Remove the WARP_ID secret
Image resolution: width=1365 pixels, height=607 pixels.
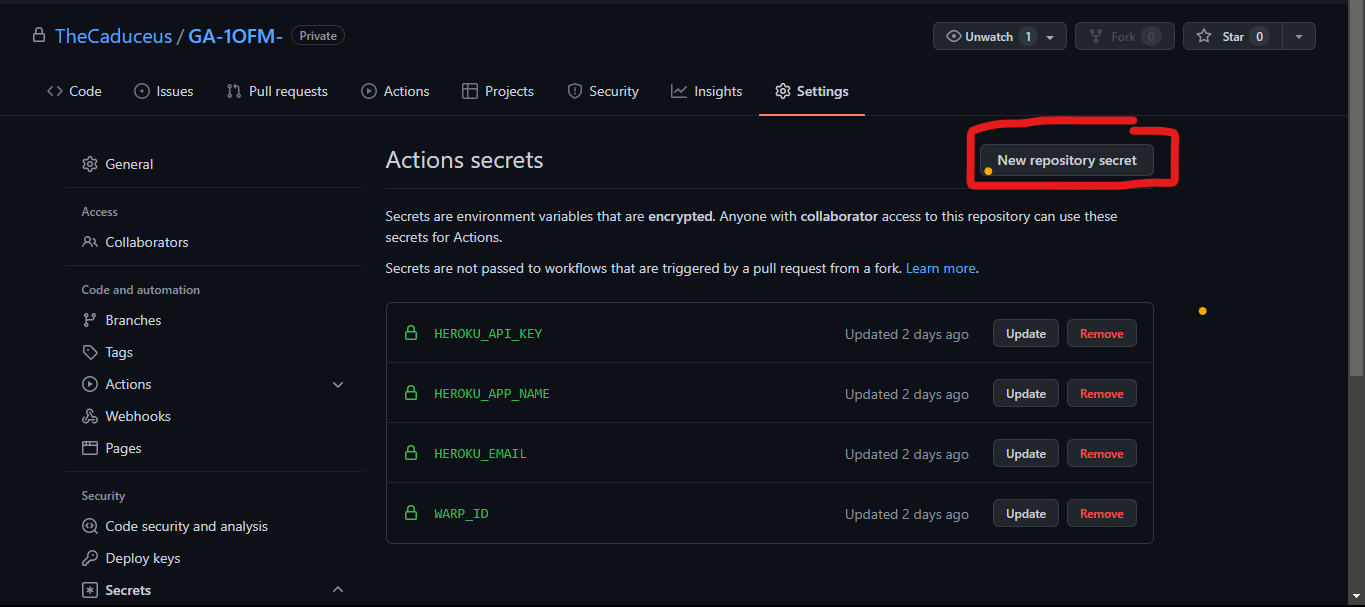[x=1101, y=513]
